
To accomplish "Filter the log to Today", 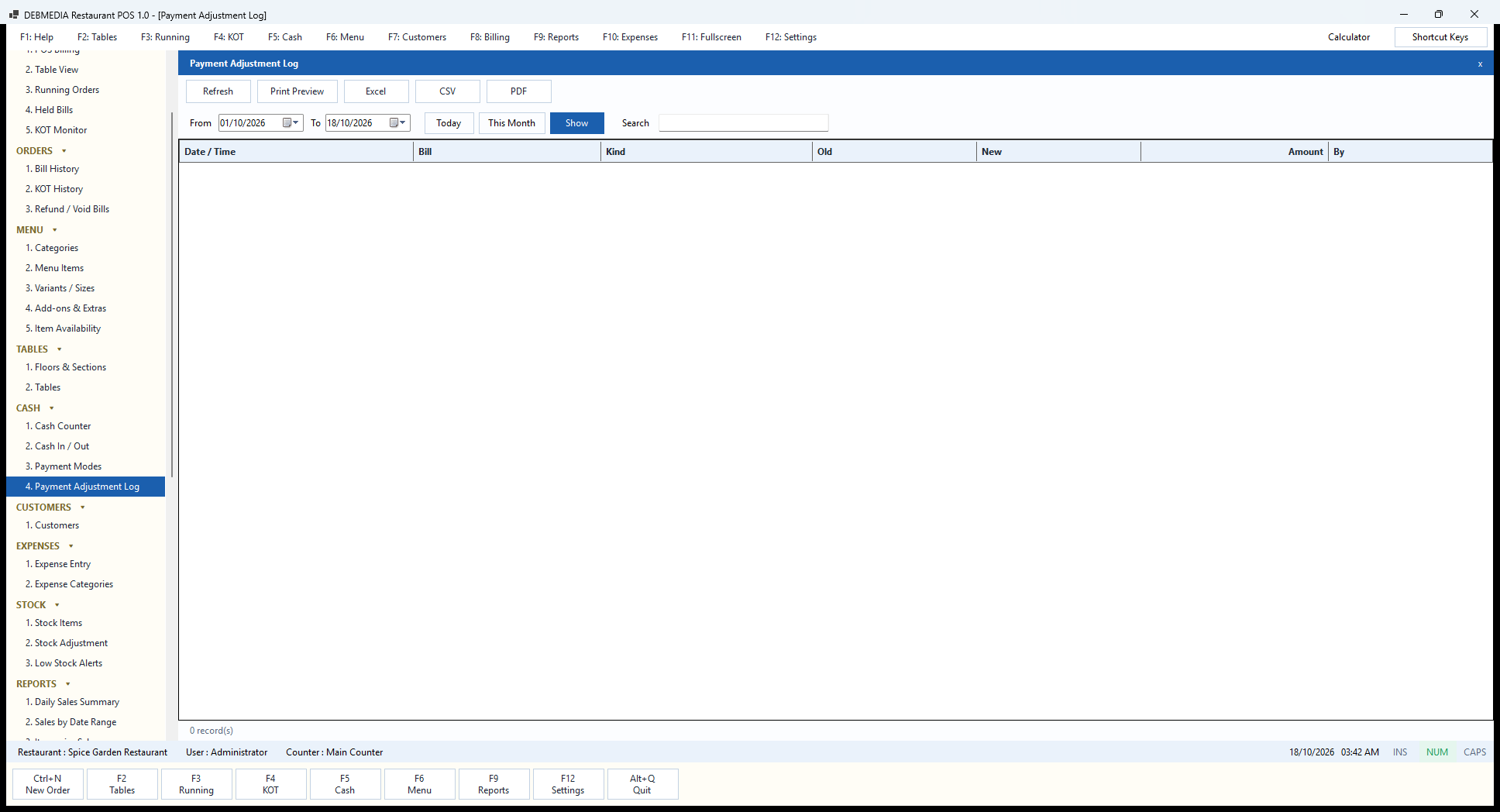I will tap(449, 123).
